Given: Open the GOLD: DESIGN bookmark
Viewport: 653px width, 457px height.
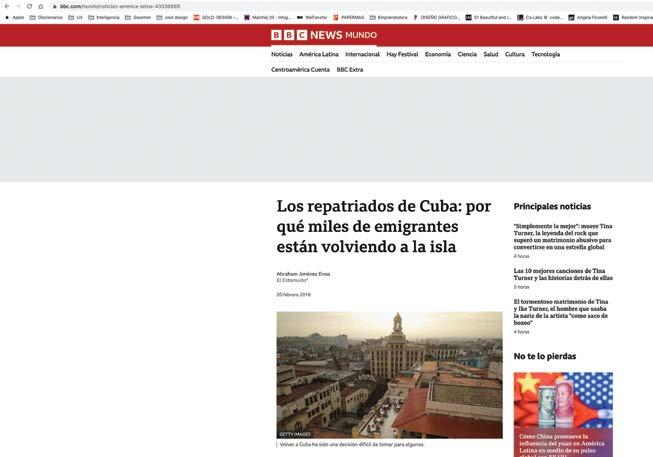Looking at the screenshot, I should [x=216, y=17].
